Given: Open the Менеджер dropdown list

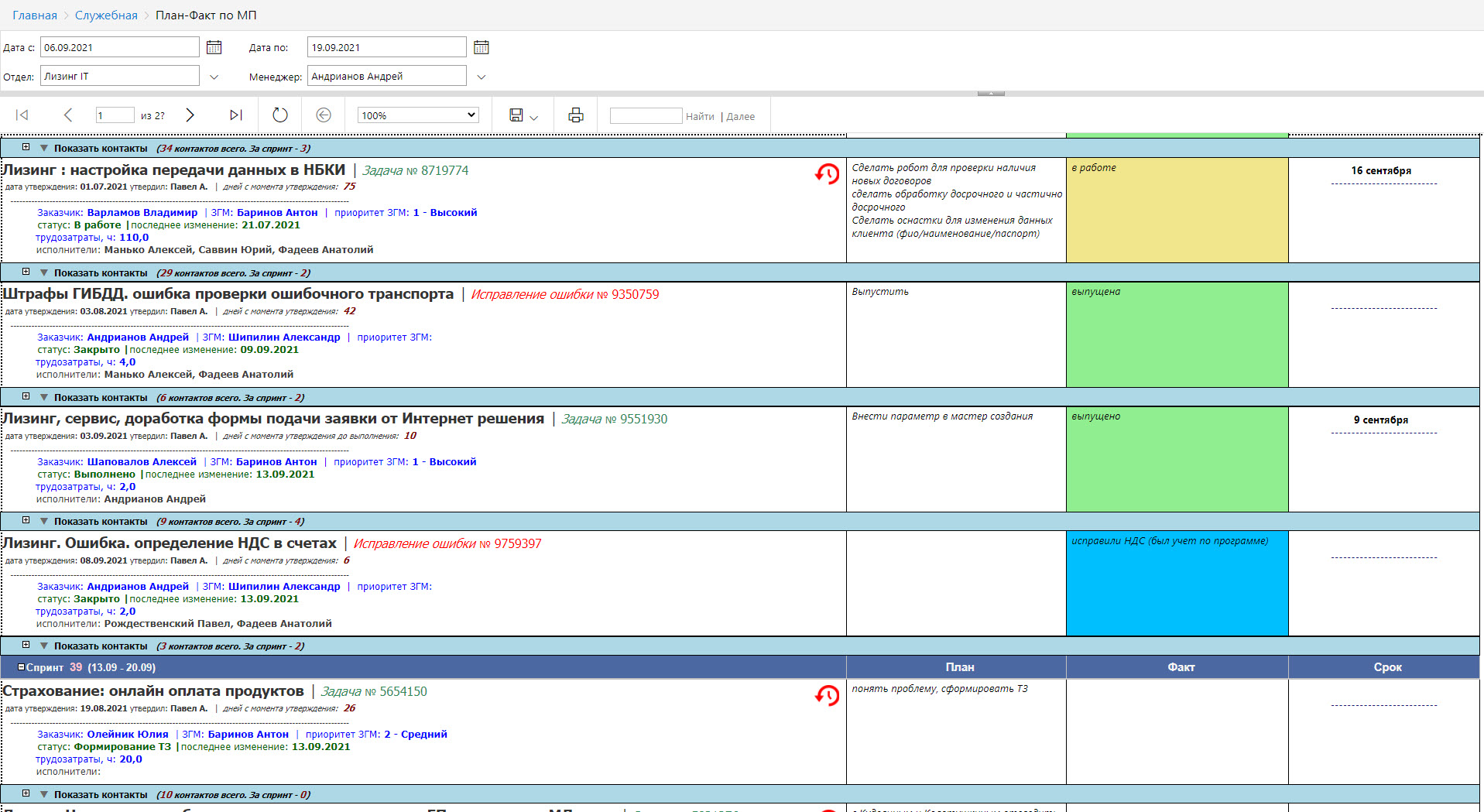Looking at the screenshot, I should pyautogui.click(x=481, y=77).
